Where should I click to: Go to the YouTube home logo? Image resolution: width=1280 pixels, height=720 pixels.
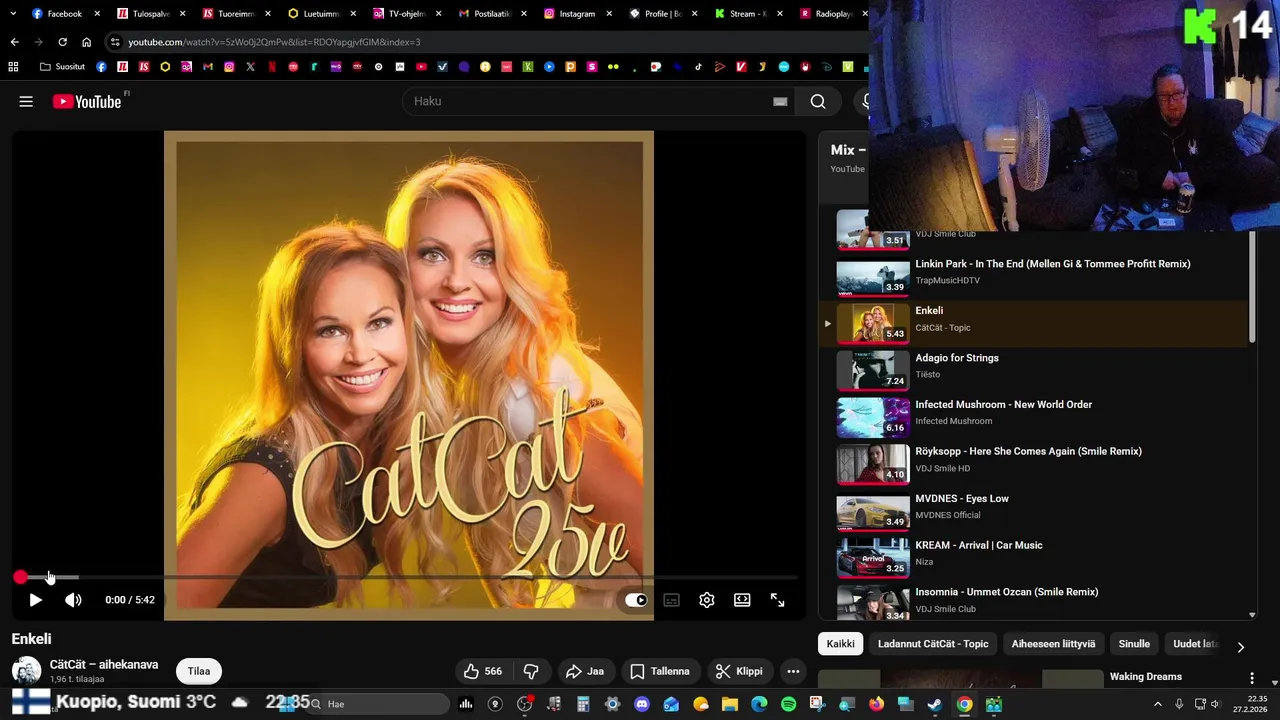click(x=86, y=101)
